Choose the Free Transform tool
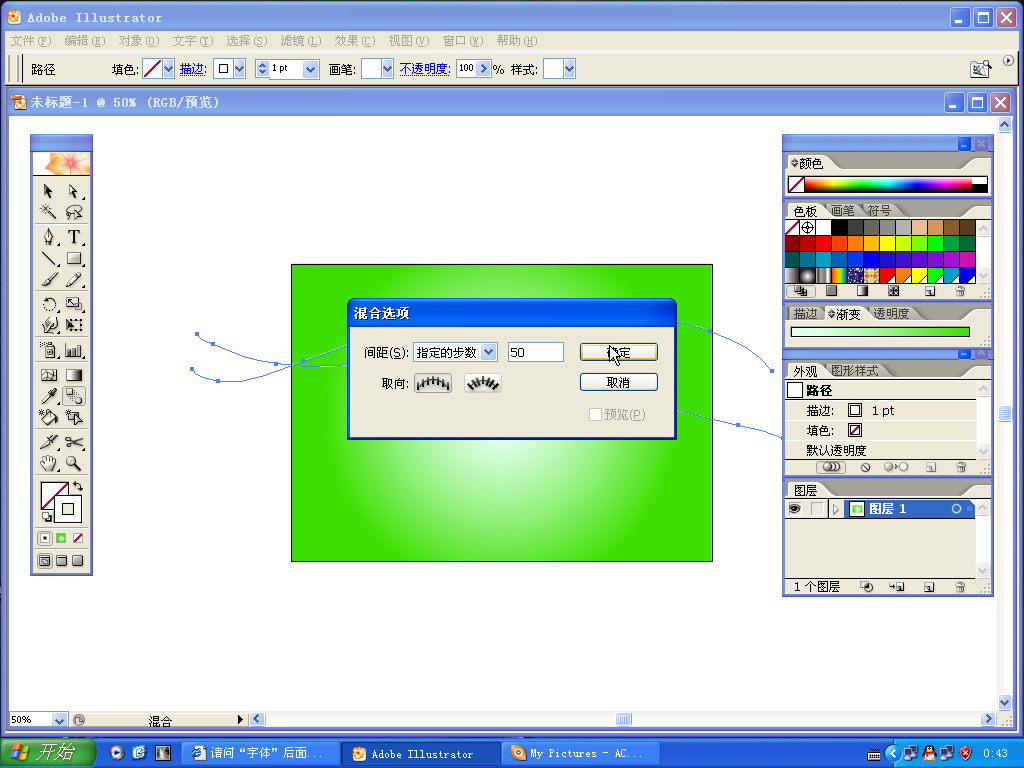Image resolution: width=1024 pixels, height=768 pixels. click(x=73, y=325)
